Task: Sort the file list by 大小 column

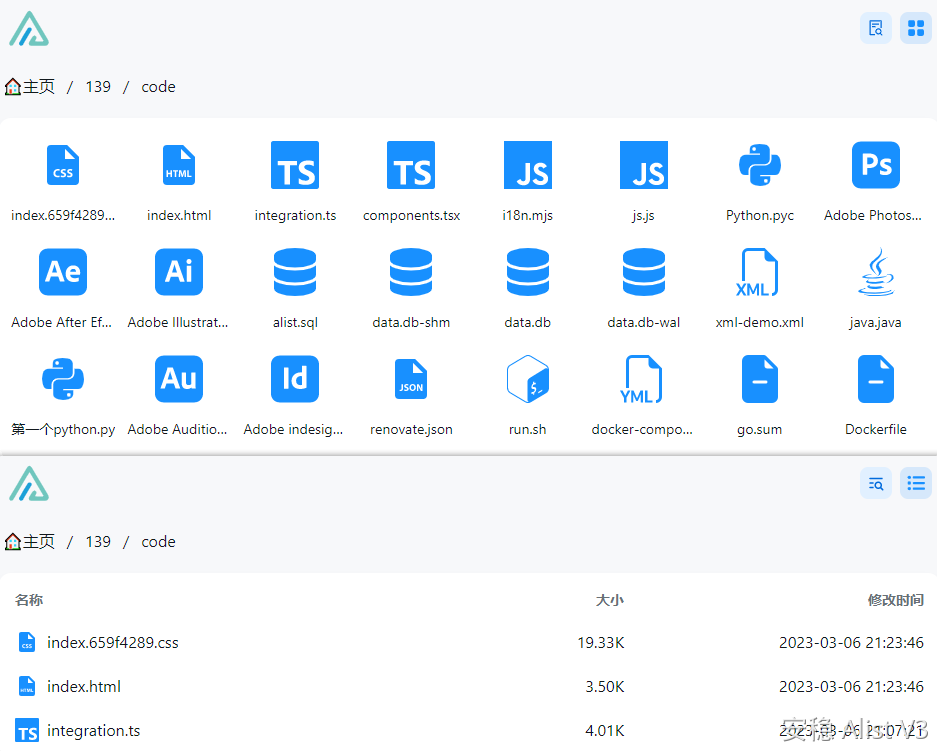Action: coord(609,600)
